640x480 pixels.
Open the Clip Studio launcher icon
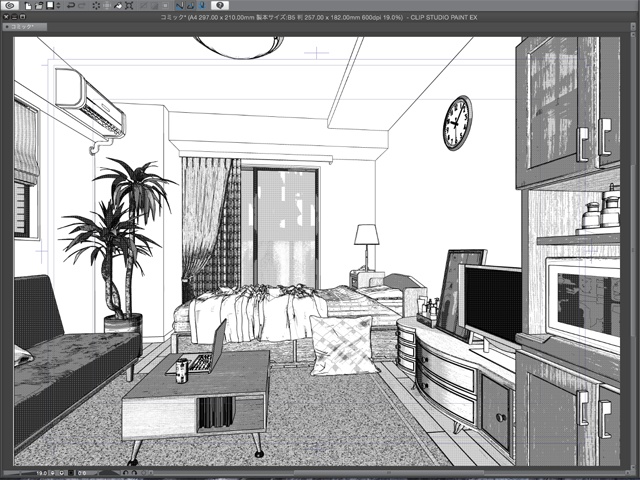click(x=10, y=5)
